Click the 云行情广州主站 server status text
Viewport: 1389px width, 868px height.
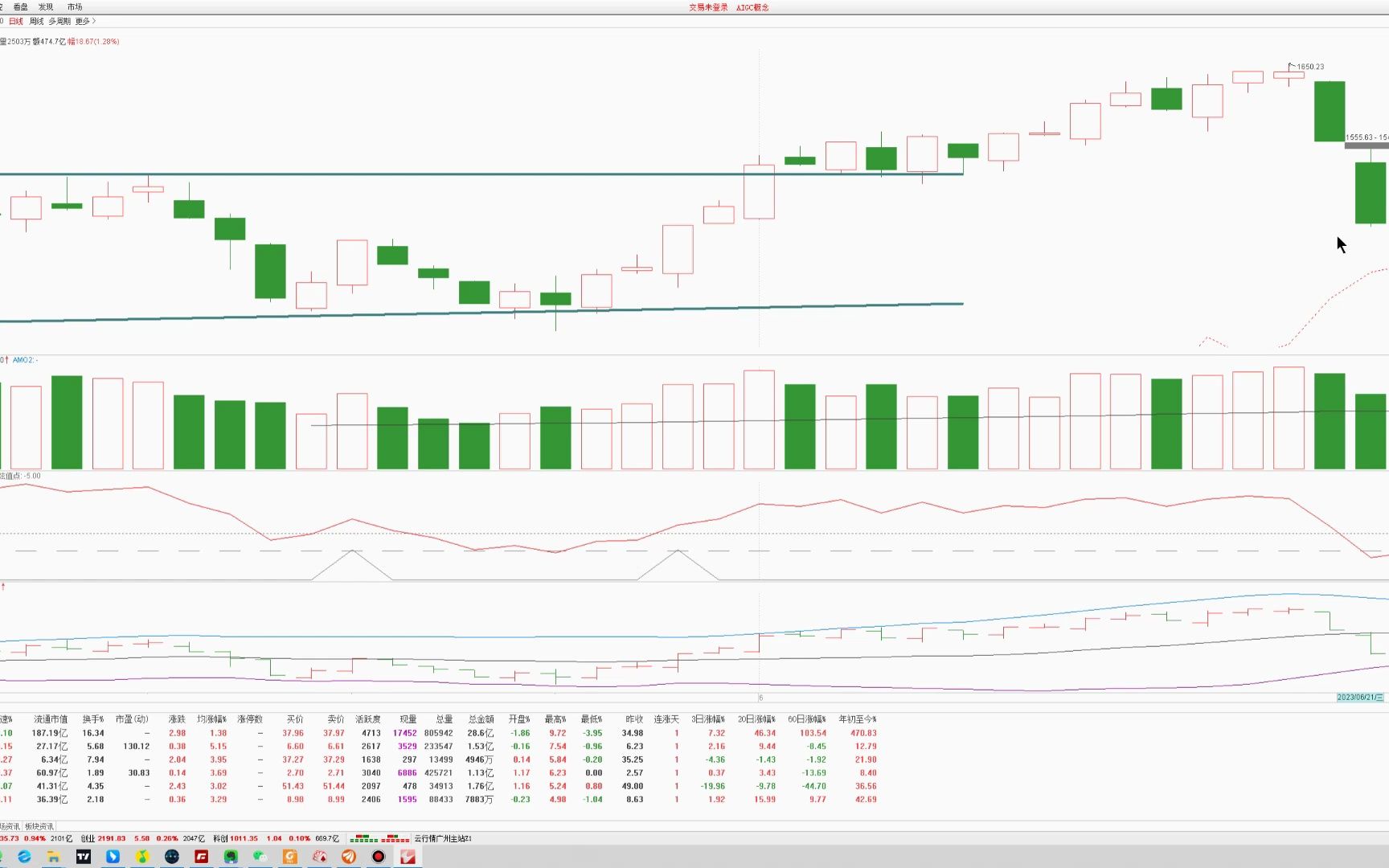pos(443,838)
